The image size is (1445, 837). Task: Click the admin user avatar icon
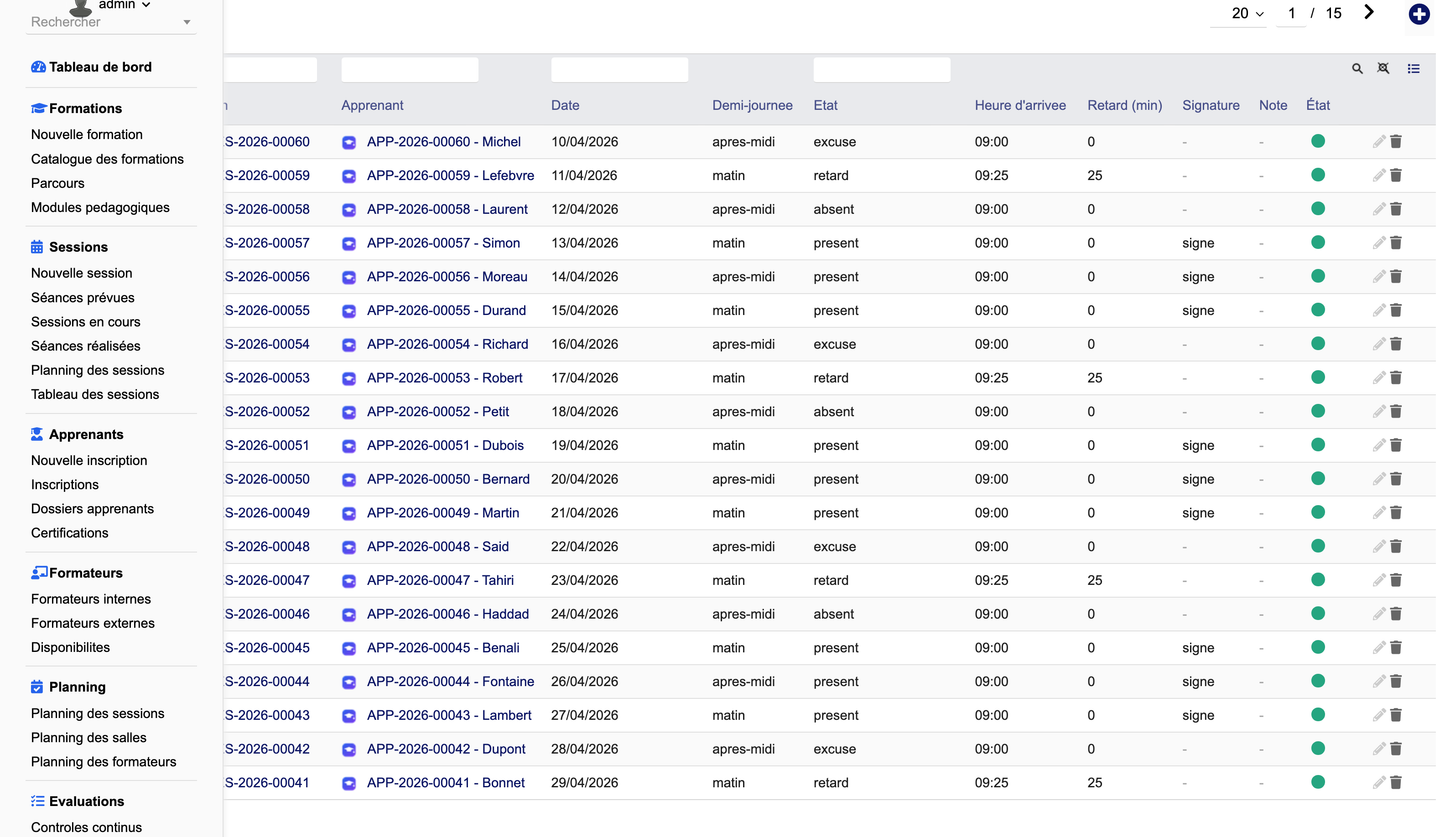[x=81, y=7]
